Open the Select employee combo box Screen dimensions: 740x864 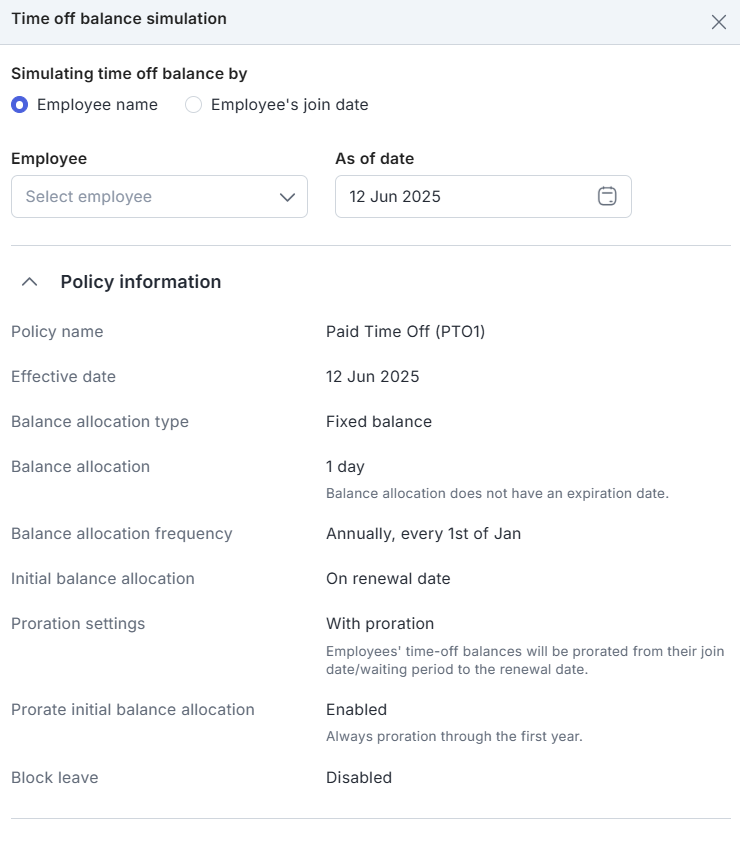tap(150, 197)
